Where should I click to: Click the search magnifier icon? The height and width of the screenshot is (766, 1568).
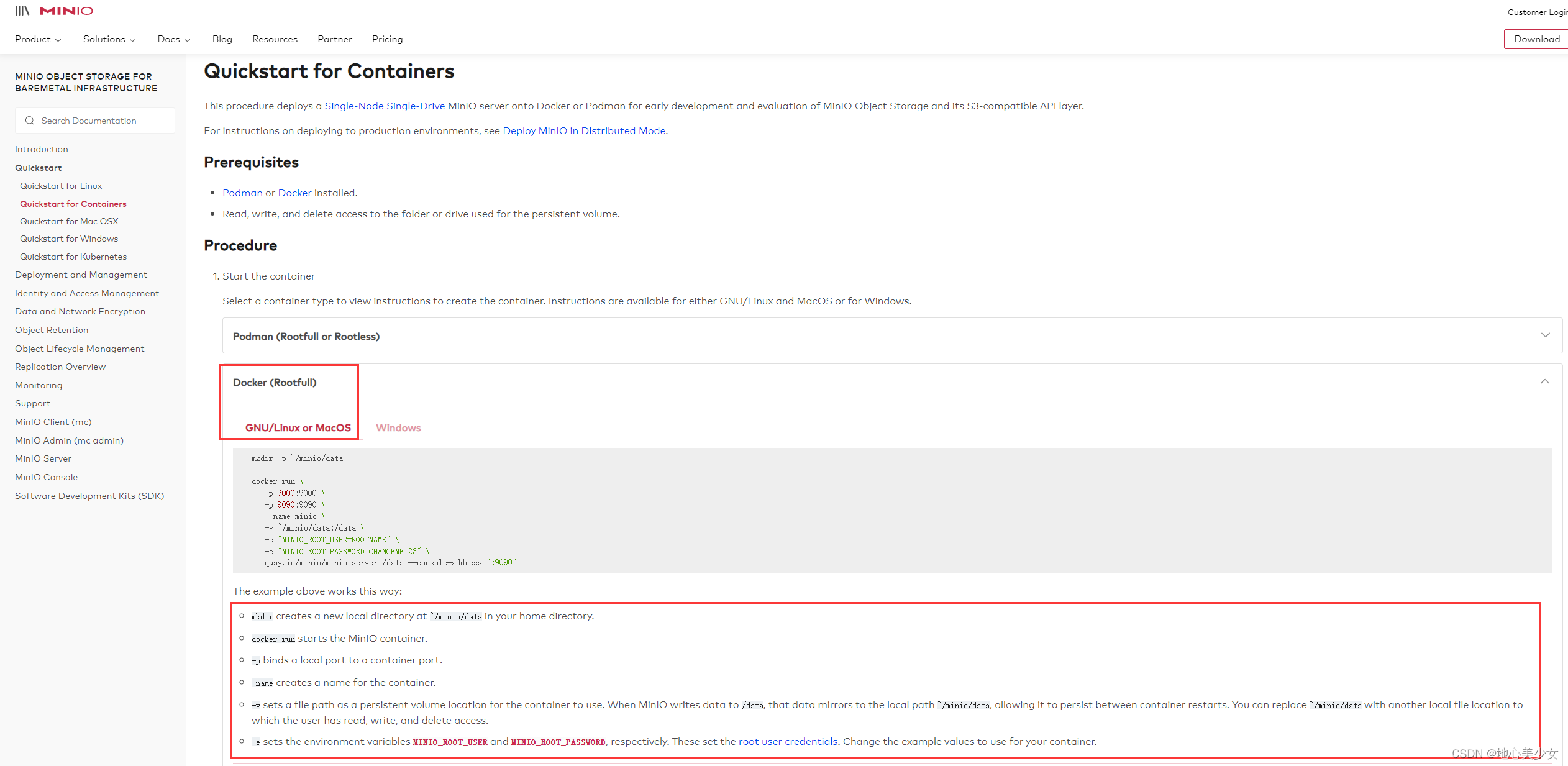pos(29,121)
